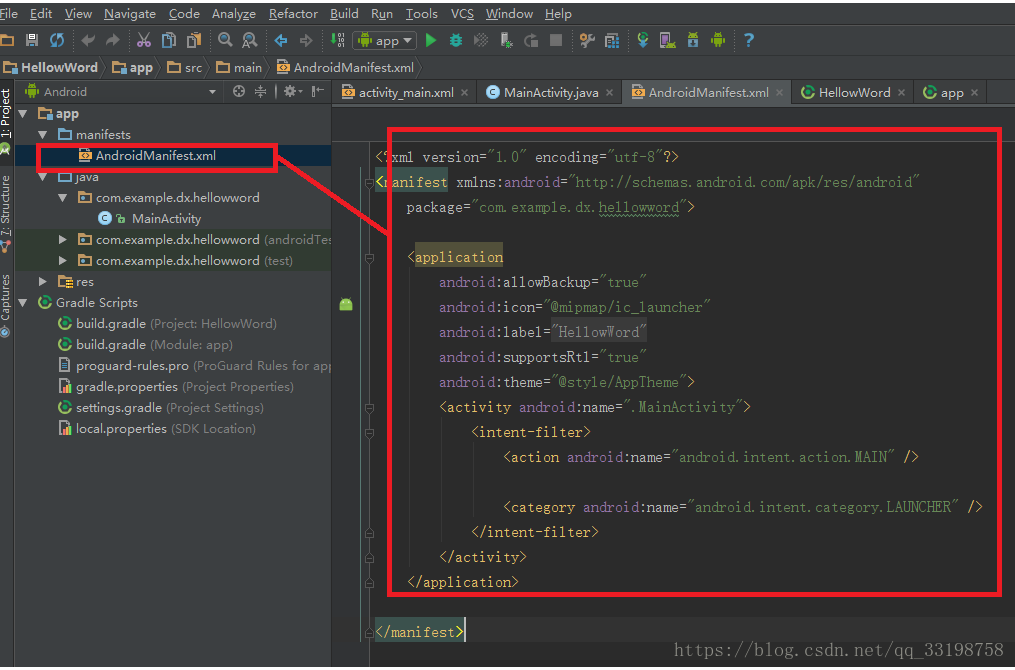Switch to HellowWord gradle editor tab
Viewport: 1015px width, 670px height.
coord(853,93)
